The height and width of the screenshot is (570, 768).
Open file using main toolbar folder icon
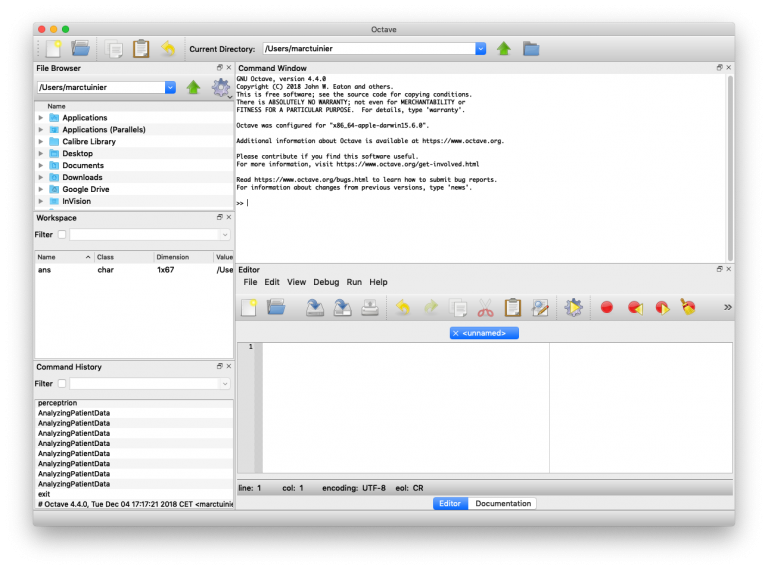click(x=80, y=48)
